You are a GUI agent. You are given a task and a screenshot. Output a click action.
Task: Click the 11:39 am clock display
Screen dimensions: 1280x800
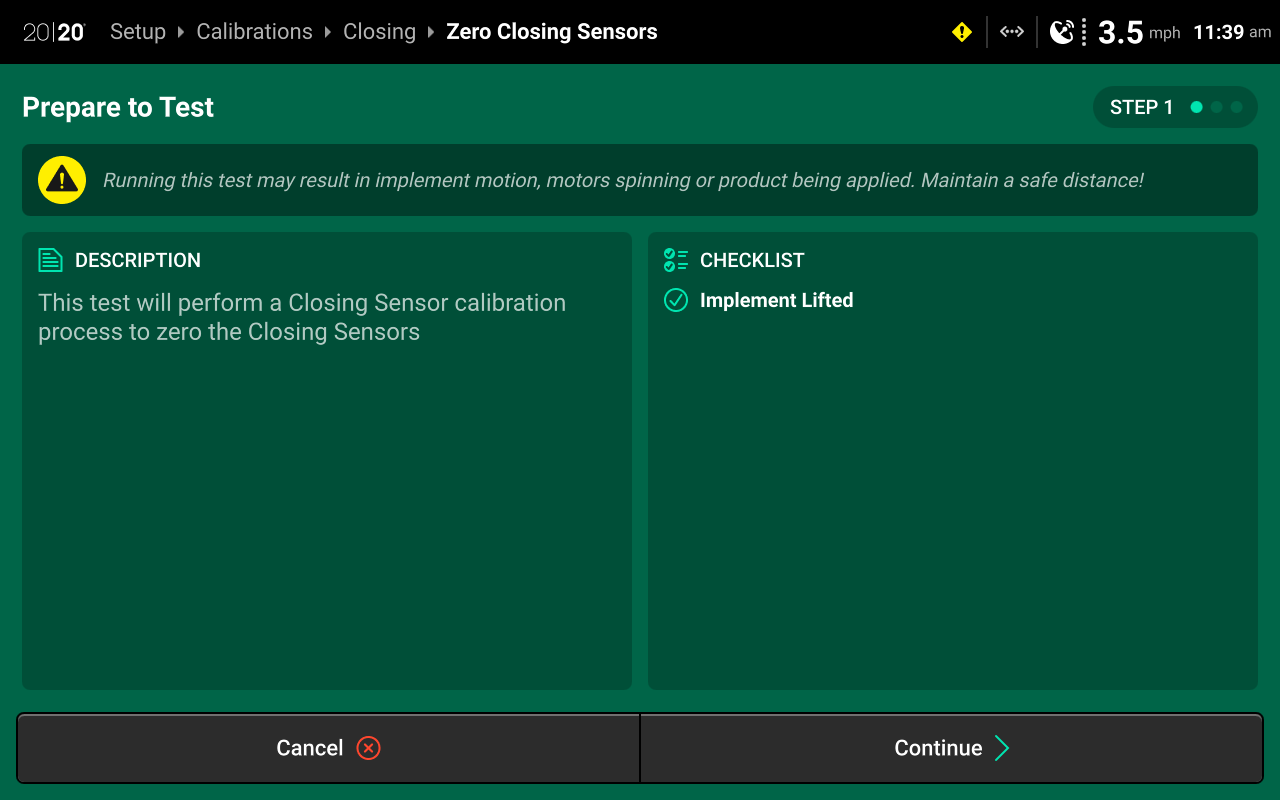(1232, 32)
